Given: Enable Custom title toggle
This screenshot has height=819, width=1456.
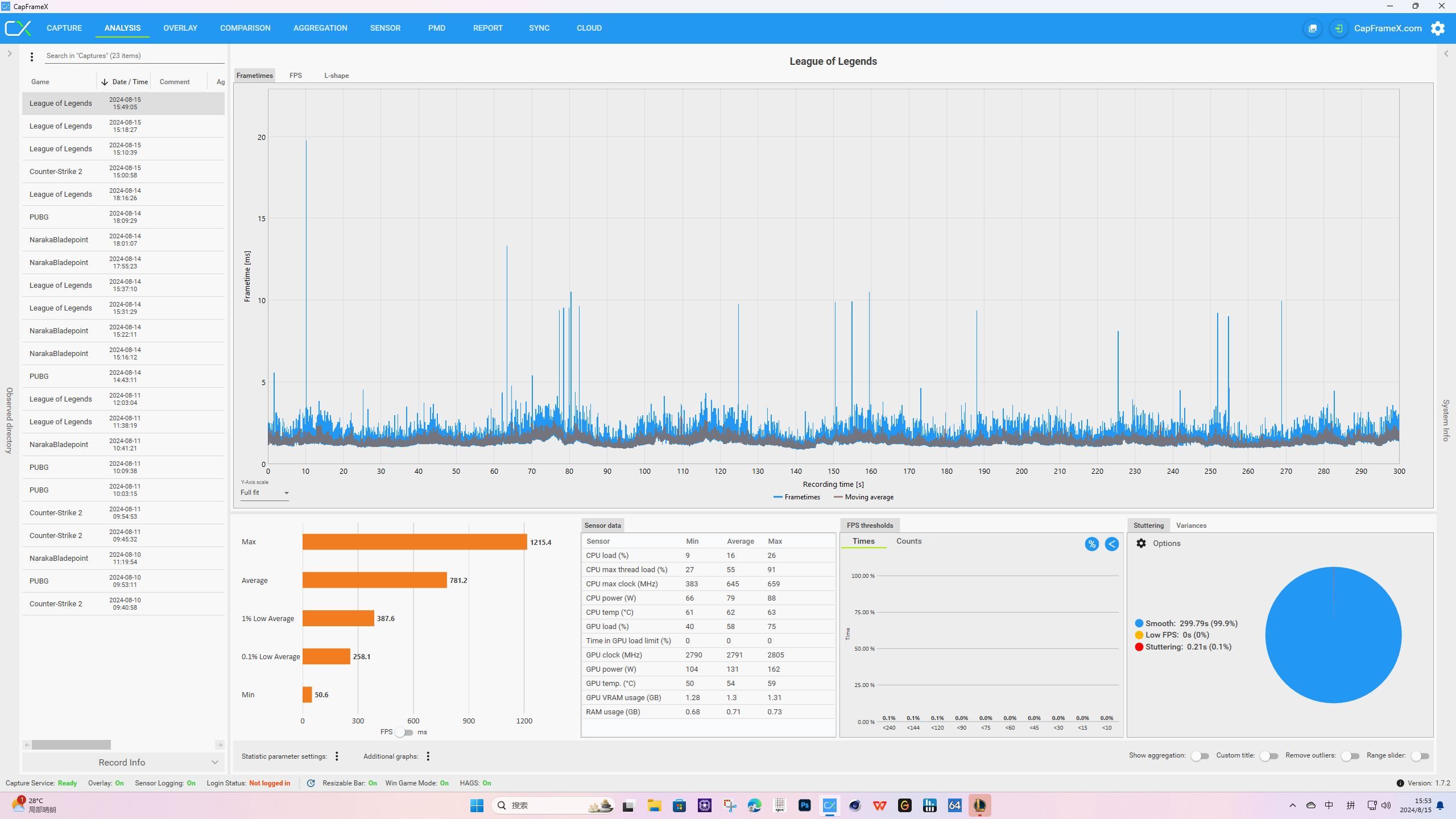Looking at the screenshot, I should (x=1268, y=756).
